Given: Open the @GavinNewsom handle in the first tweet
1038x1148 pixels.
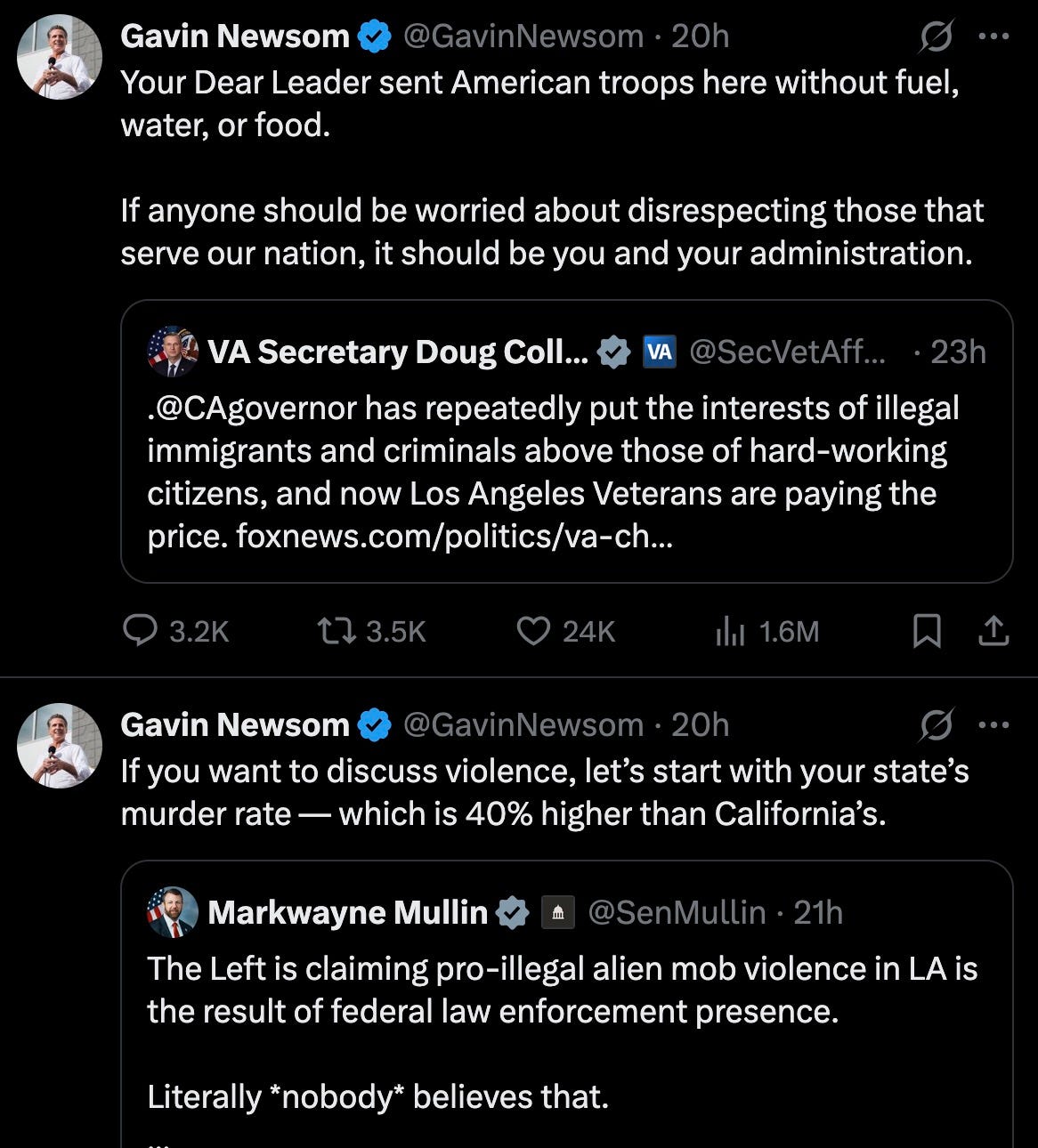Looking at the screenshot, I should 523,36.
